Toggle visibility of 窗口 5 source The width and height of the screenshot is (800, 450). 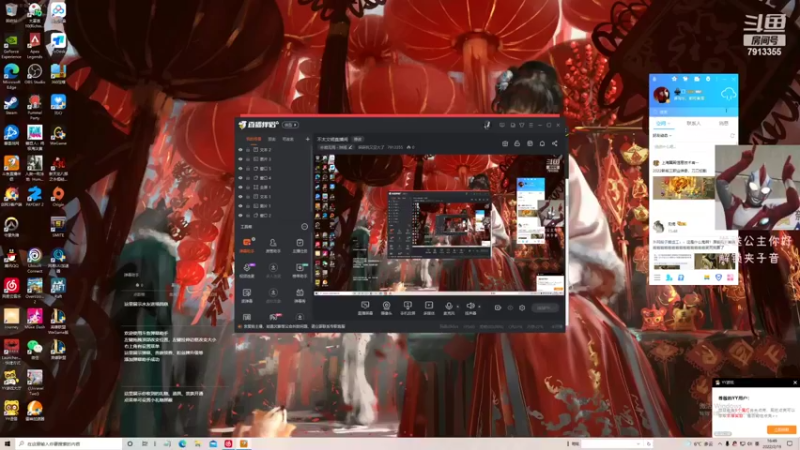240,168
